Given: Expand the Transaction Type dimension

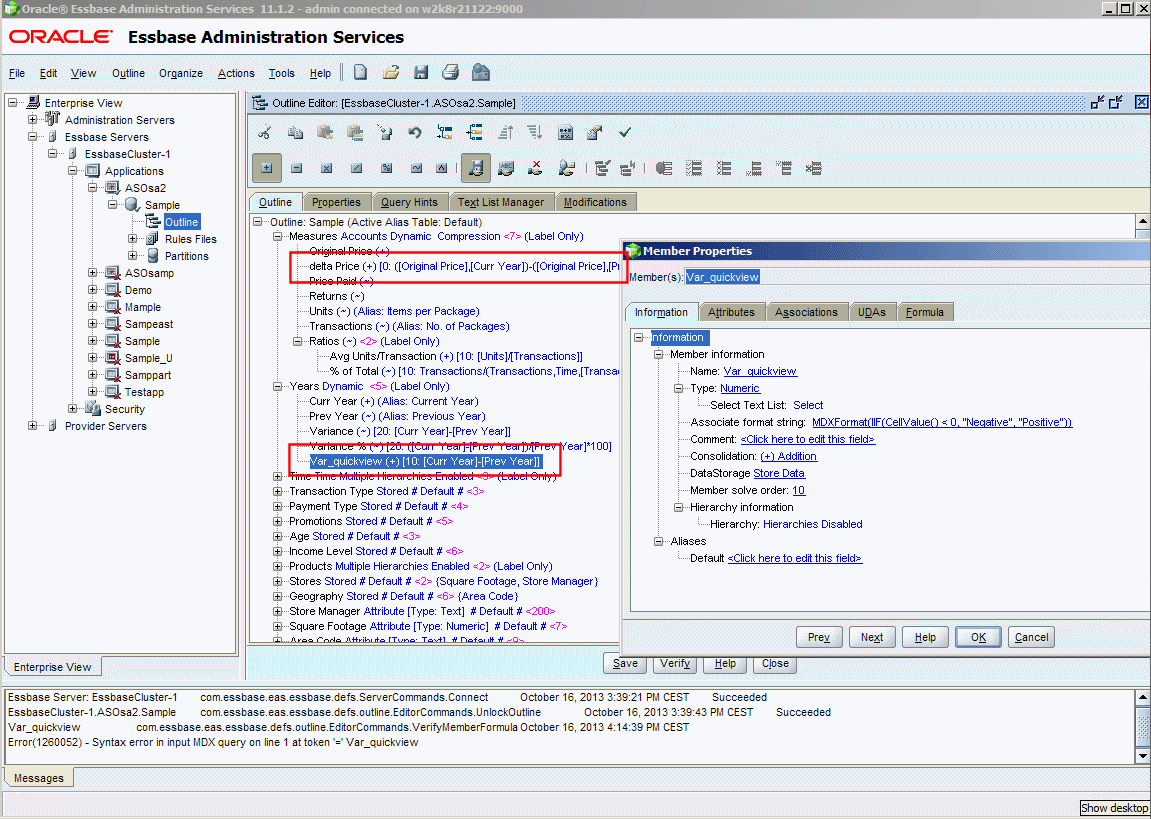Looking at the screenshot, I should pos(277,491).
